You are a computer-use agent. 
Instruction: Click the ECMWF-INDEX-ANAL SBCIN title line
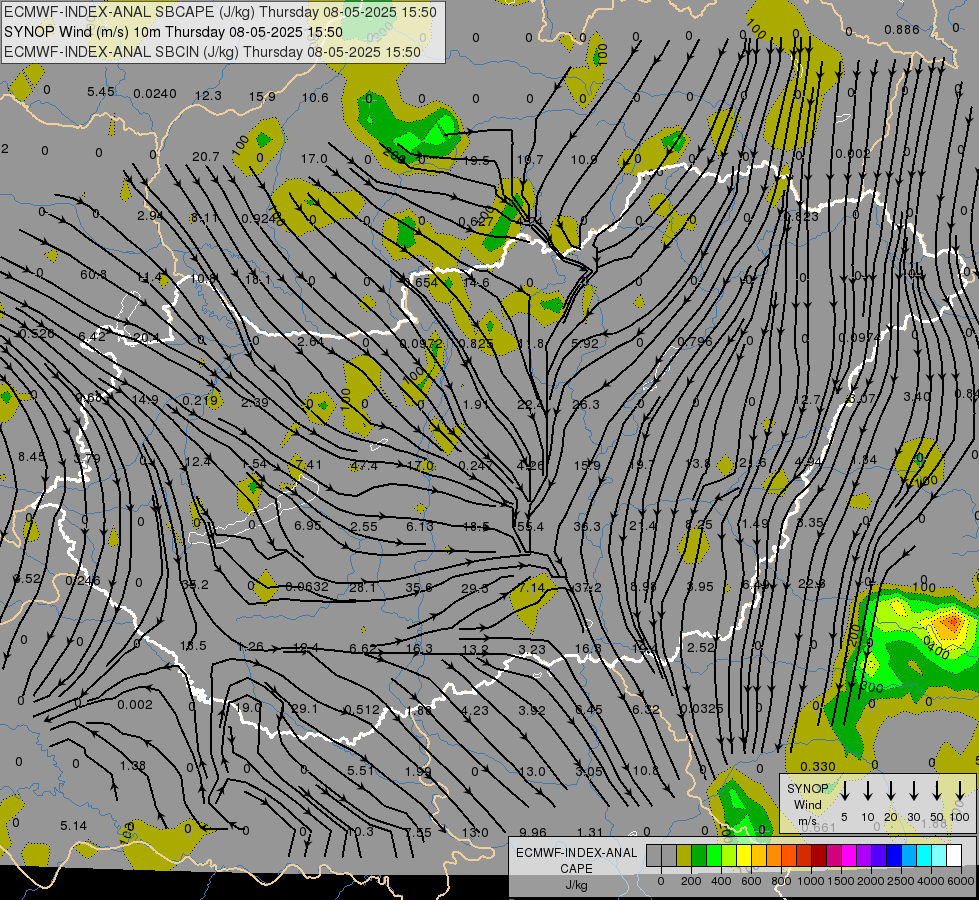[x=212, y=52]
